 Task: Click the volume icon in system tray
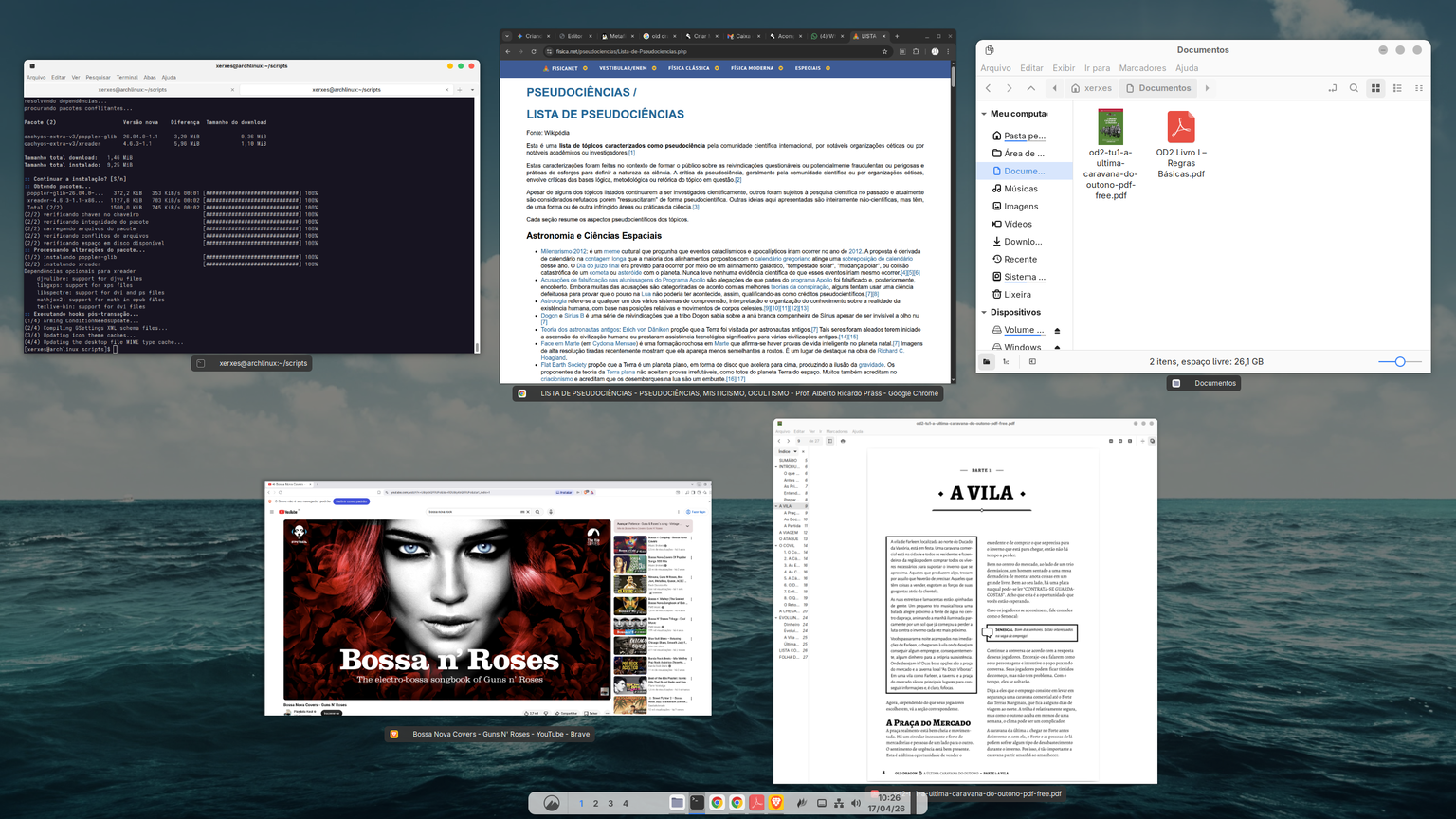tap(856, 803)
